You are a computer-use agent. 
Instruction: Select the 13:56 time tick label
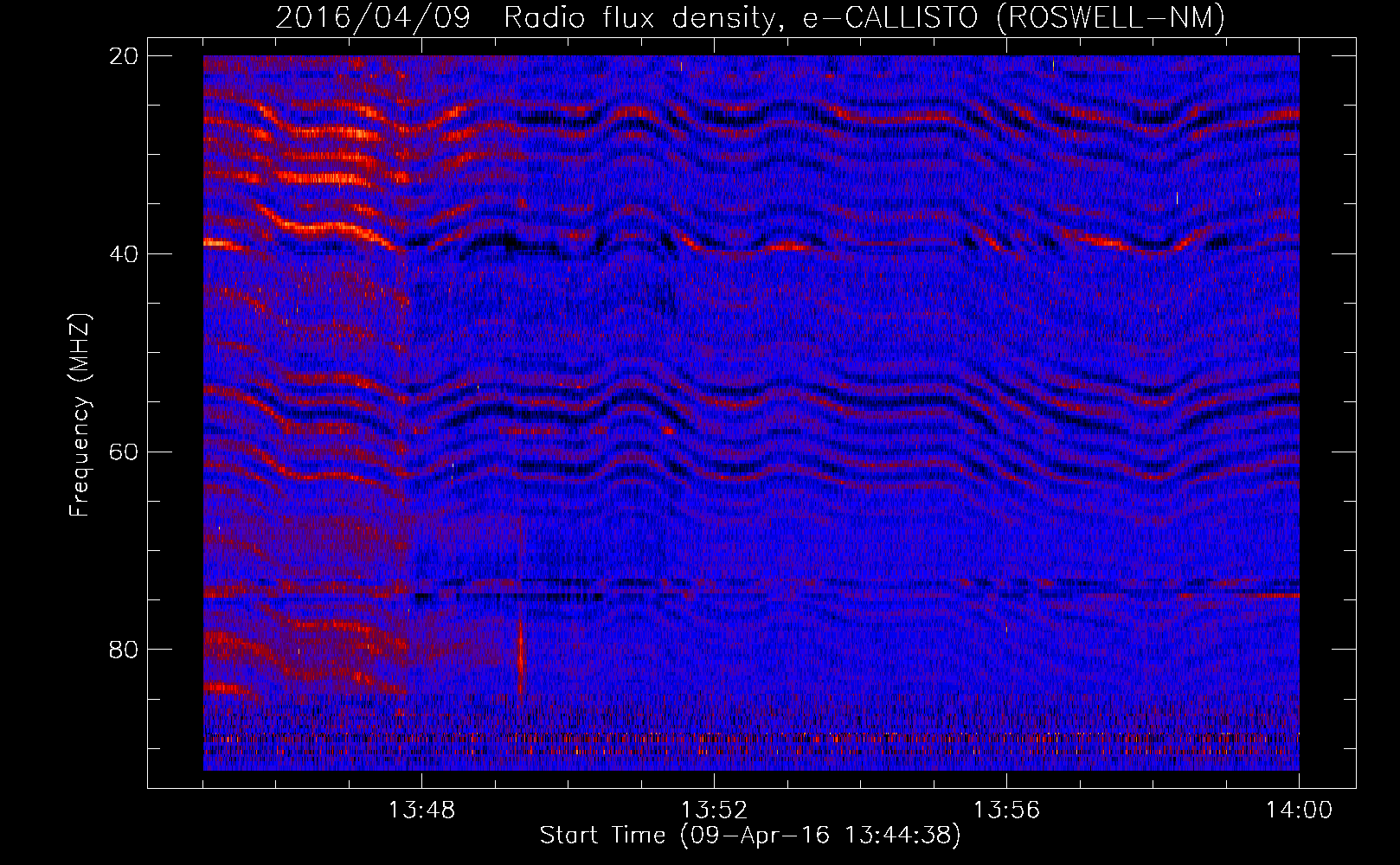click(1006, 810)
